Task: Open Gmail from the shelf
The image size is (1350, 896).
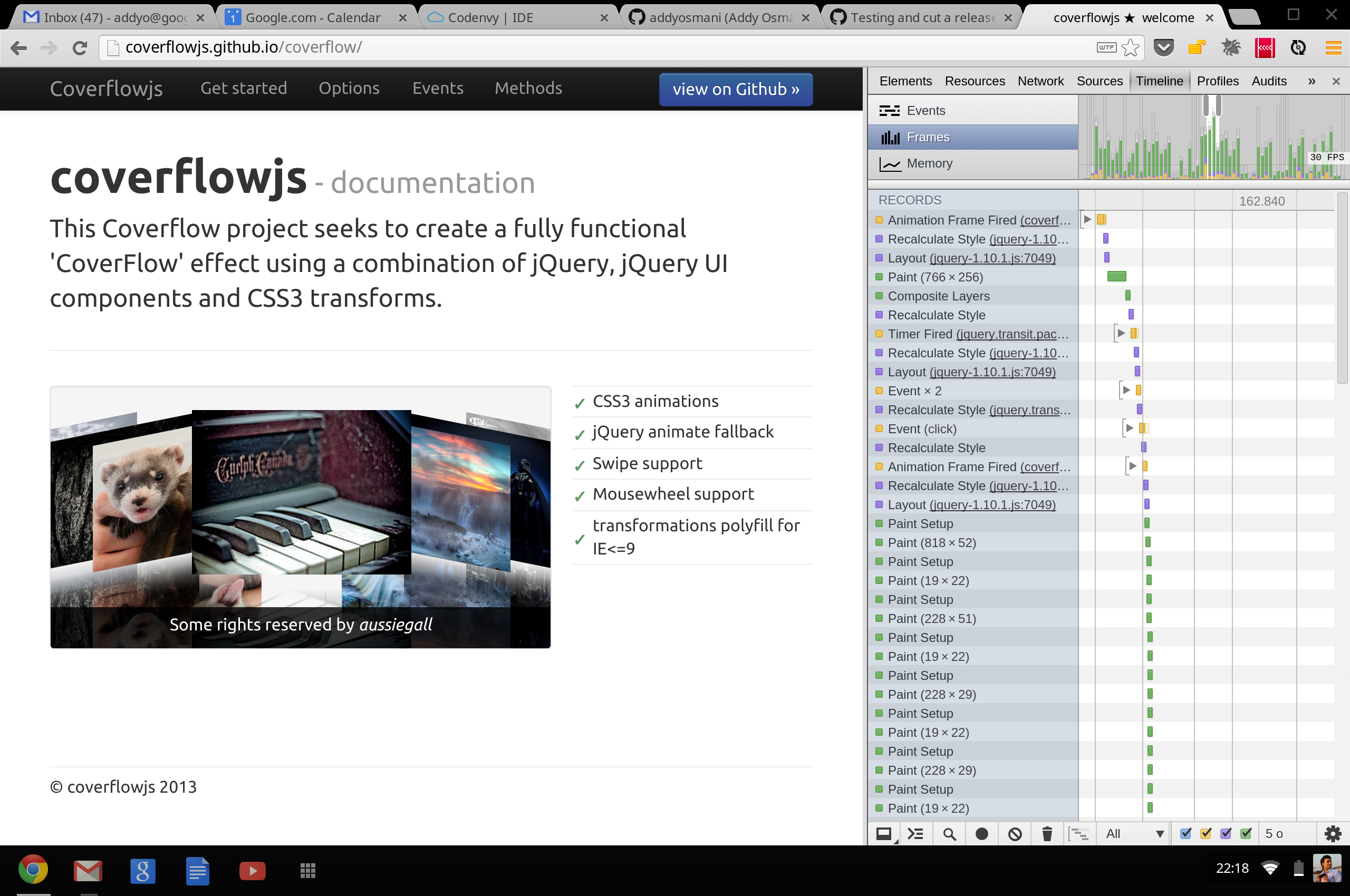Action: click(x=88, y=871)
